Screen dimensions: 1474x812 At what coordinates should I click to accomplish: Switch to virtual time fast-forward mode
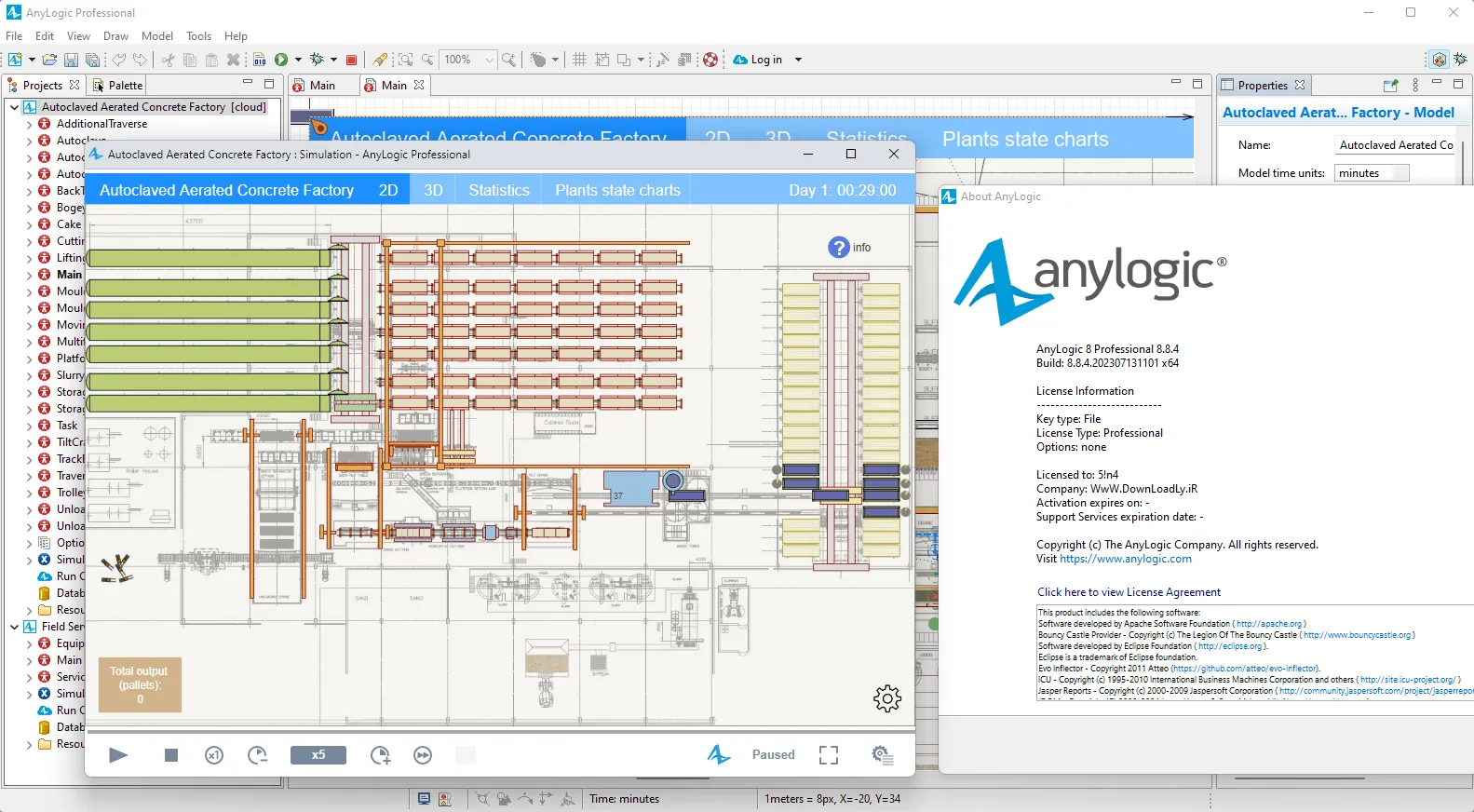pyautogui.click(x=423, y=755)
